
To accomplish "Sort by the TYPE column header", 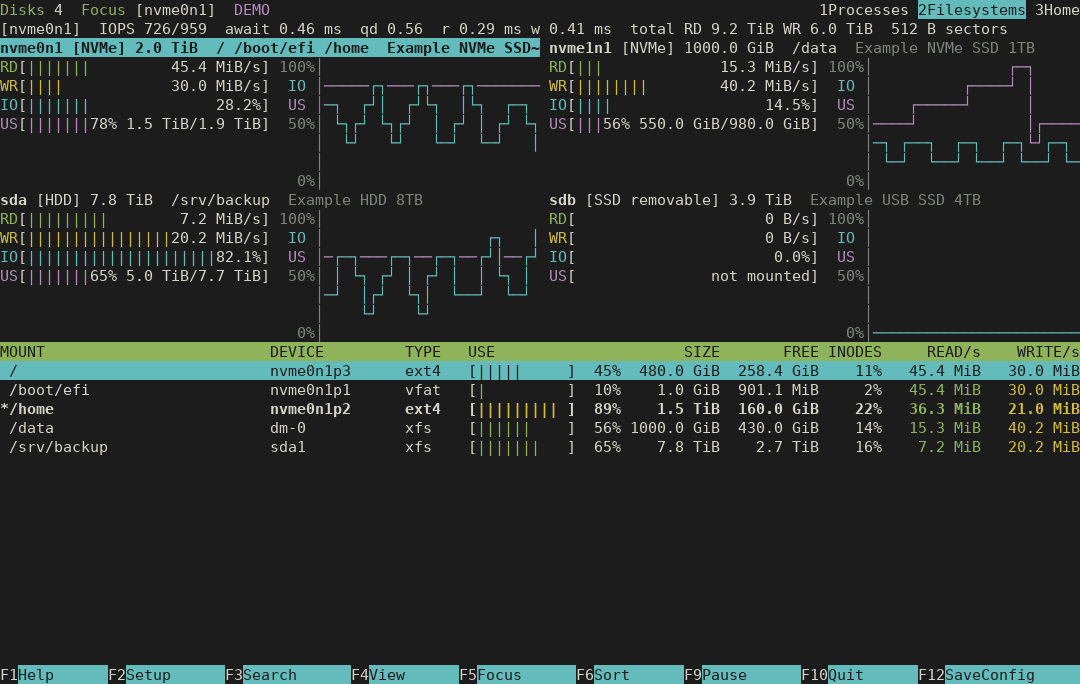I will coord(422,352).
